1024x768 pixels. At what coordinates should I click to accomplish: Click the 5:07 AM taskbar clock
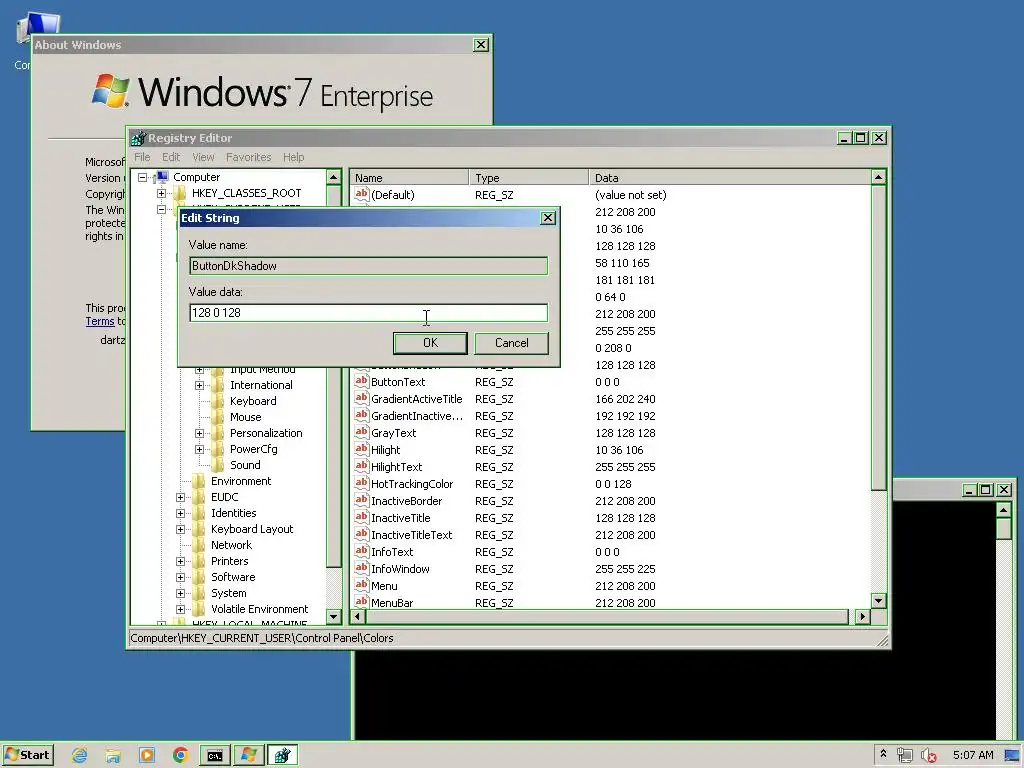[973, 756]
